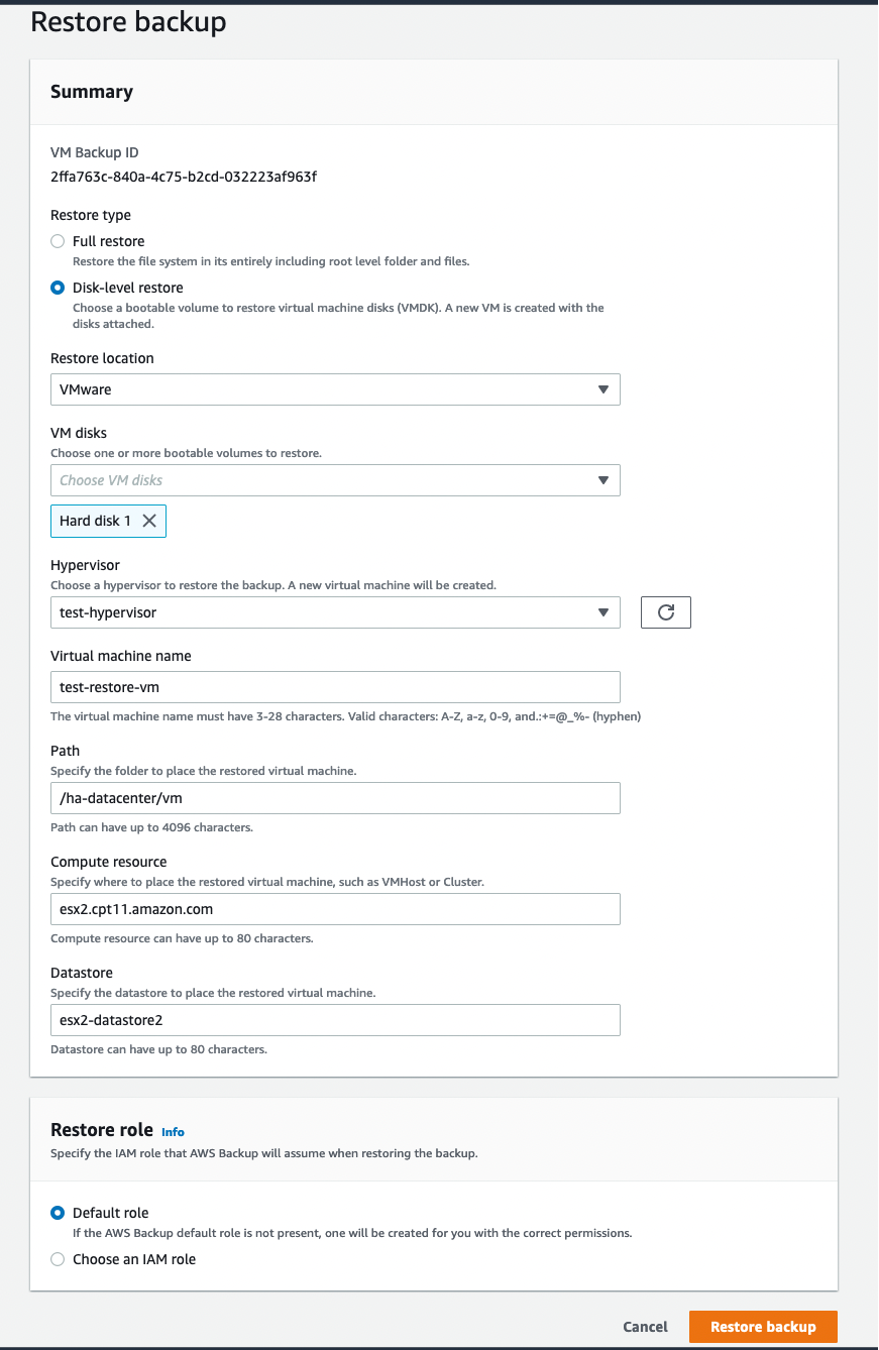Click the Restore location dropdown arrow
879x1350 pixels.
point(604,389)
